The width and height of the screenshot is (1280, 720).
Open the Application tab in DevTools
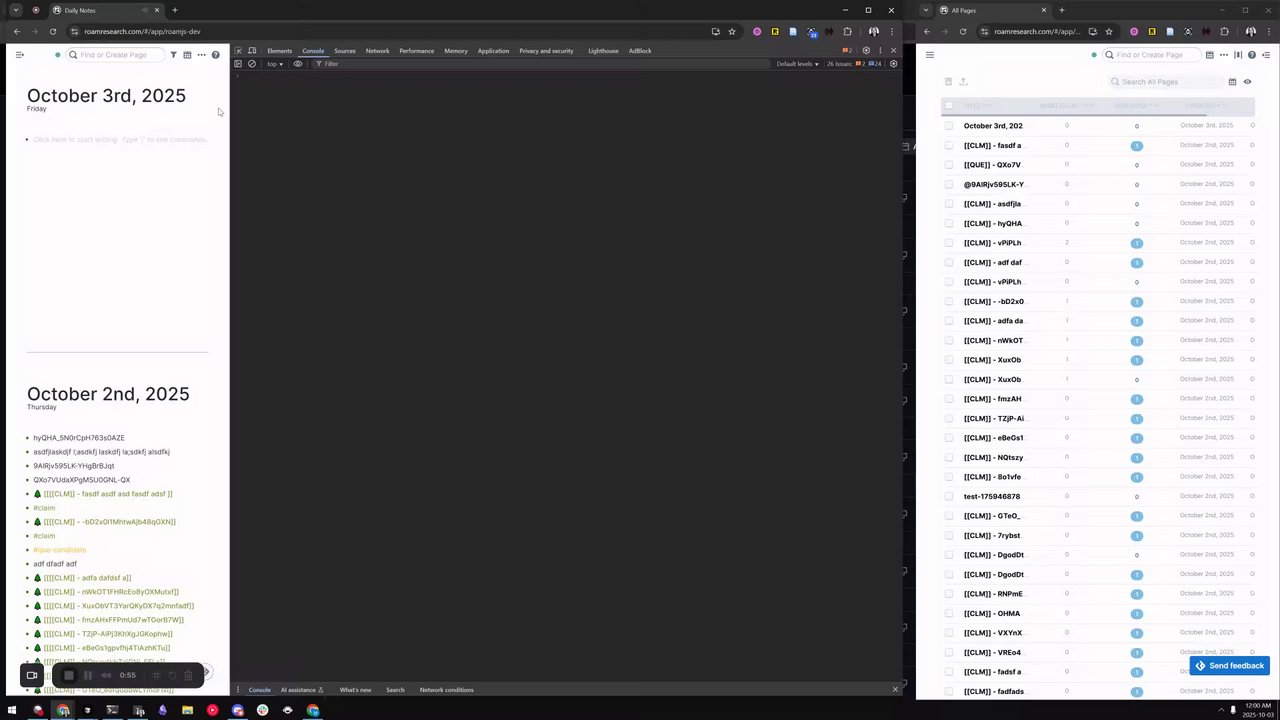point(493,51)
